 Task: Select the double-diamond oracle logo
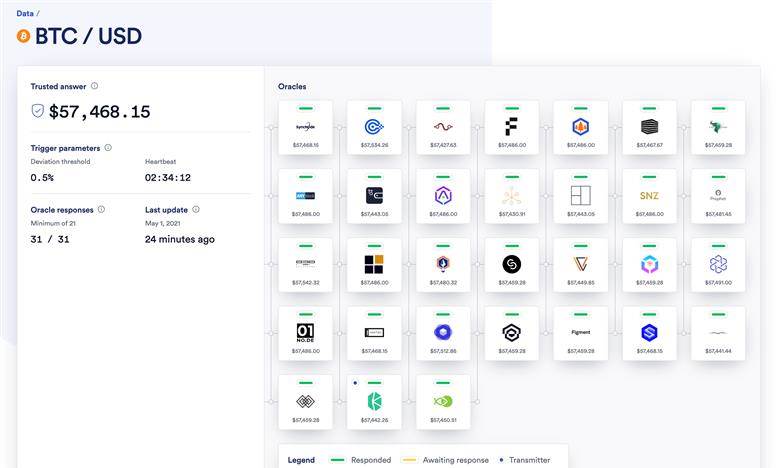click(x=305, y=401)
